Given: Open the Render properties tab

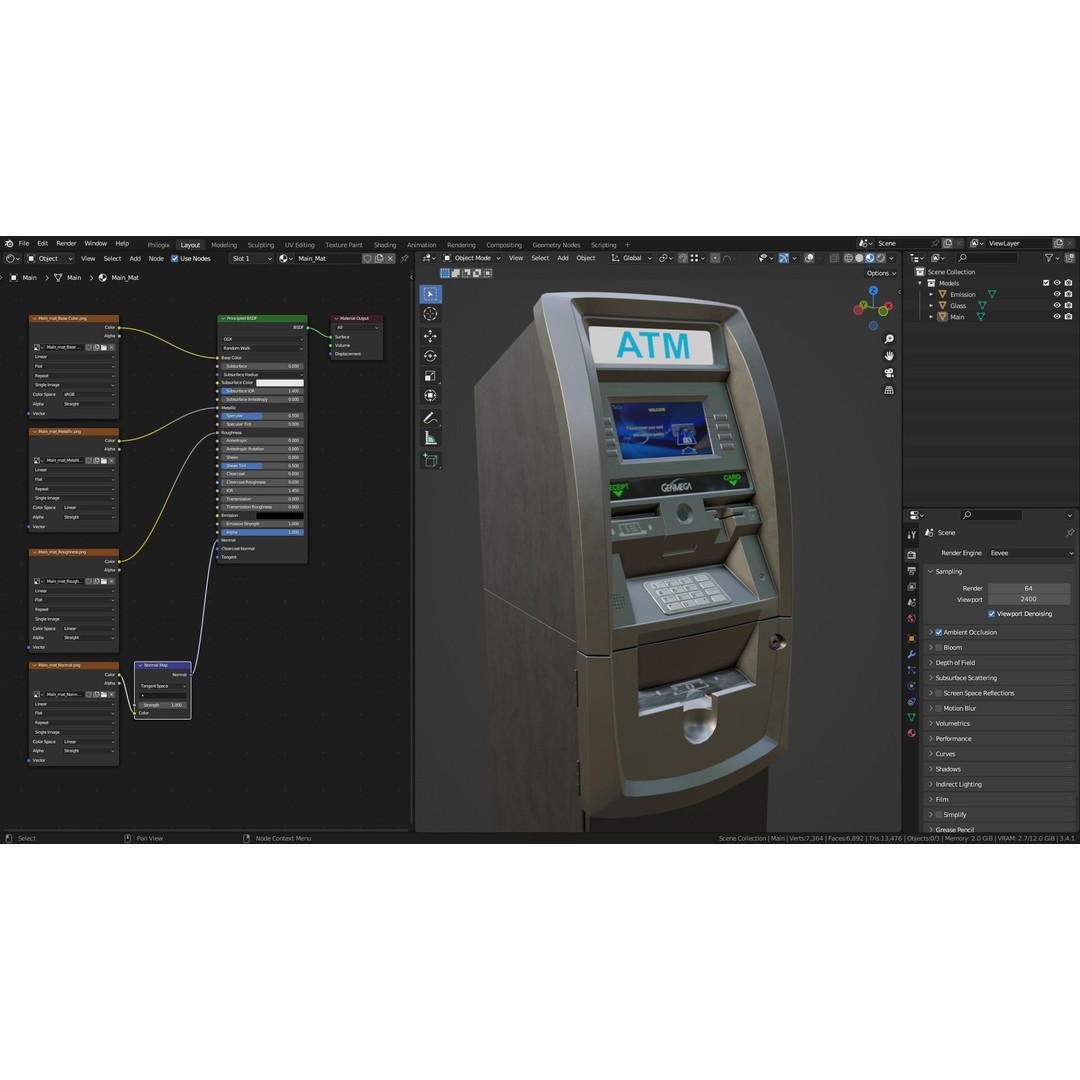Looking at the screenshot, I should click(911, 555).
